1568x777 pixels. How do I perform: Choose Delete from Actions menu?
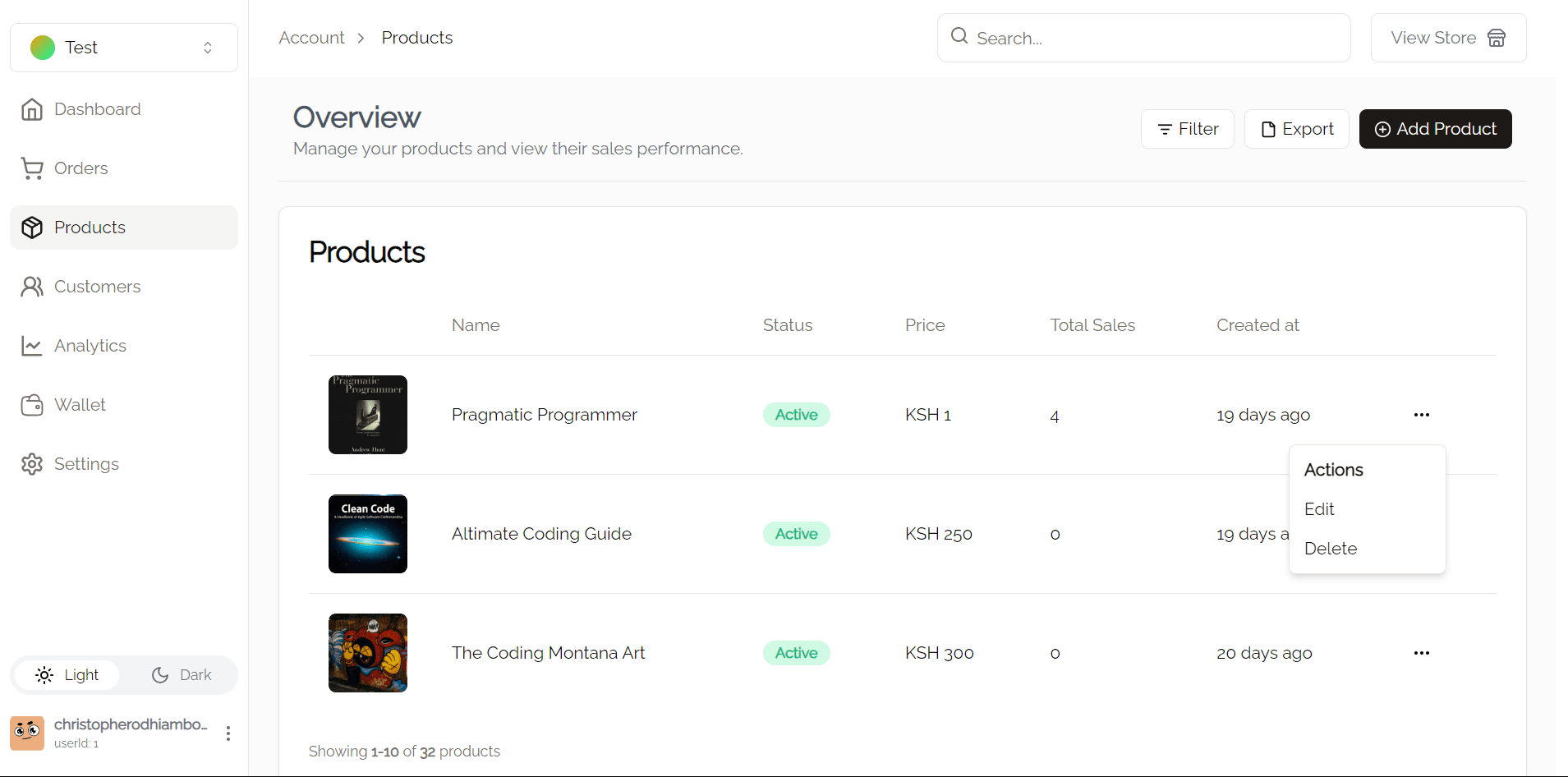point(1330,549)
